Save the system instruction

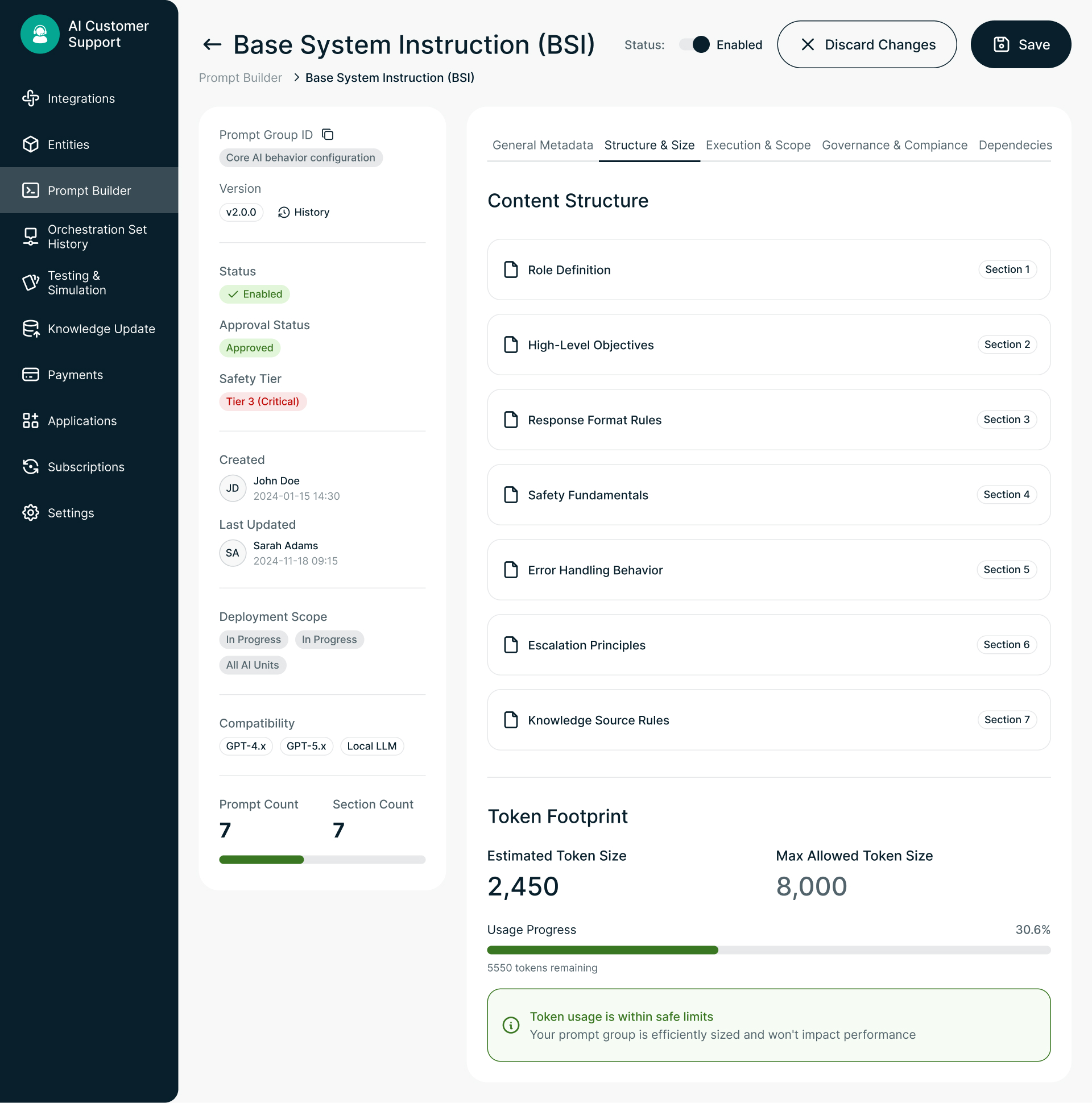[1020, 44]
